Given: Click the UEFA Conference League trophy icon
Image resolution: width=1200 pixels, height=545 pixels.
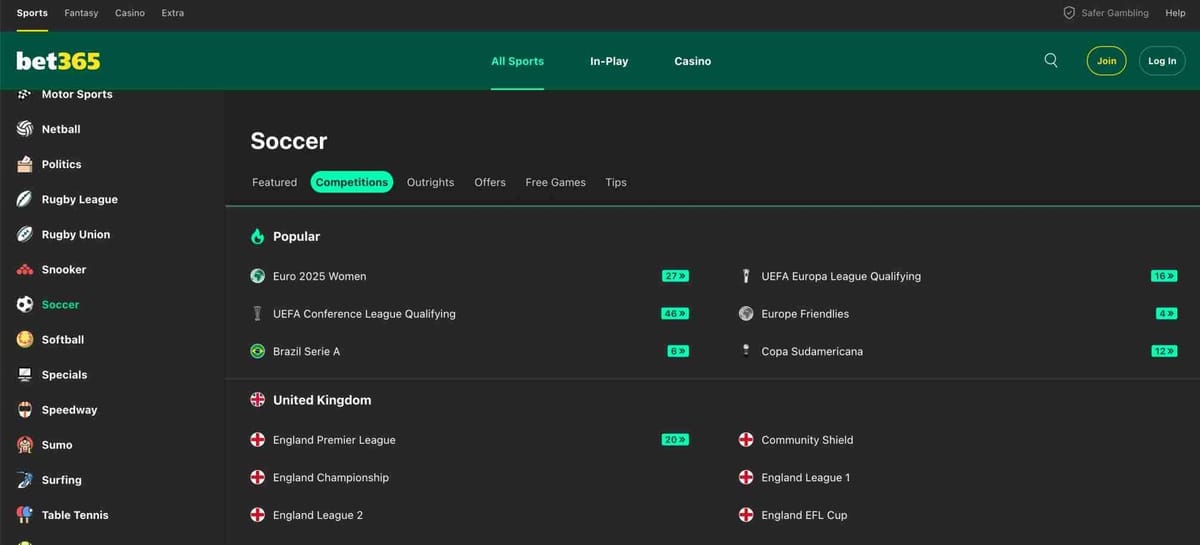Looking at the screenshot, I should pos(257,313).
